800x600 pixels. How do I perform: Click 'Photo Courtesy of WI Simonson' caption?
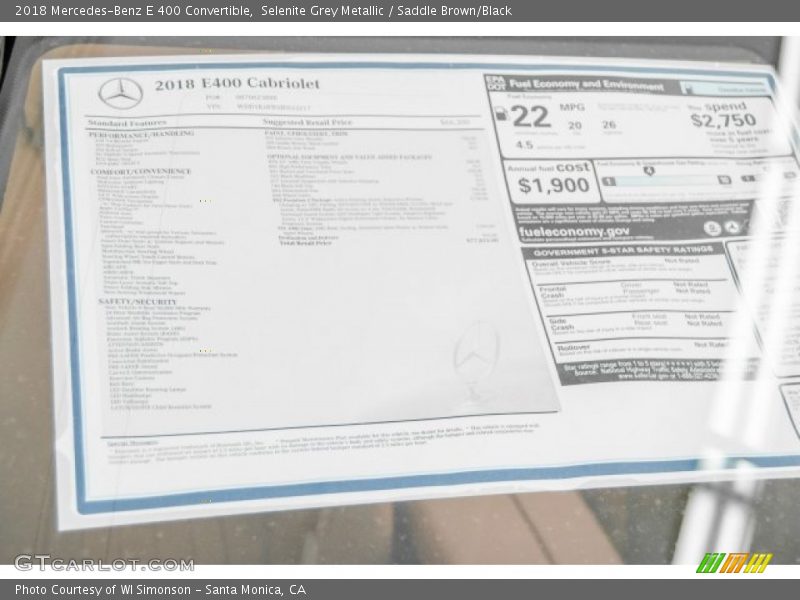(160, 590)
